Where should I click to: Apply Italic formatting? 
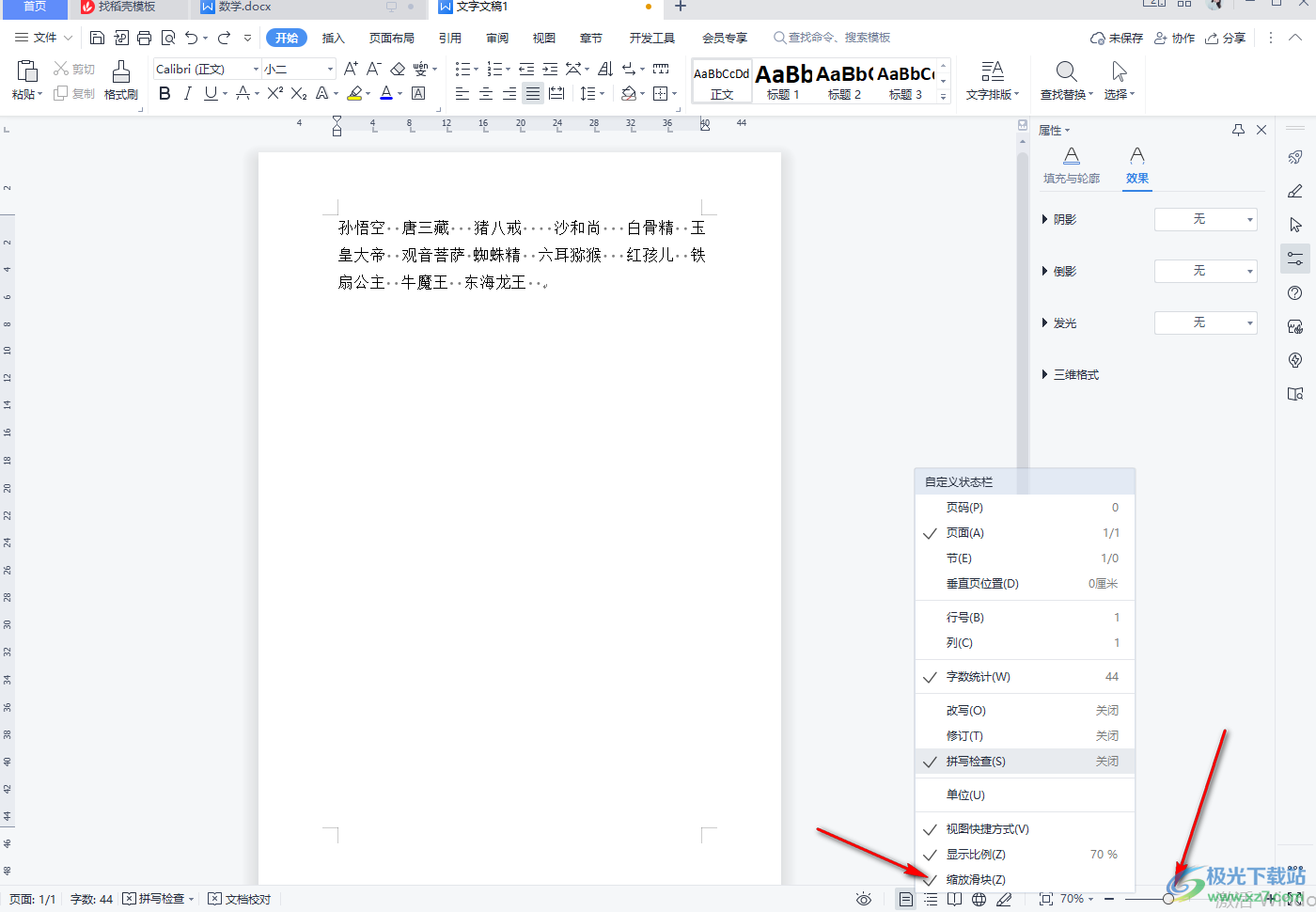coord(187,93)
